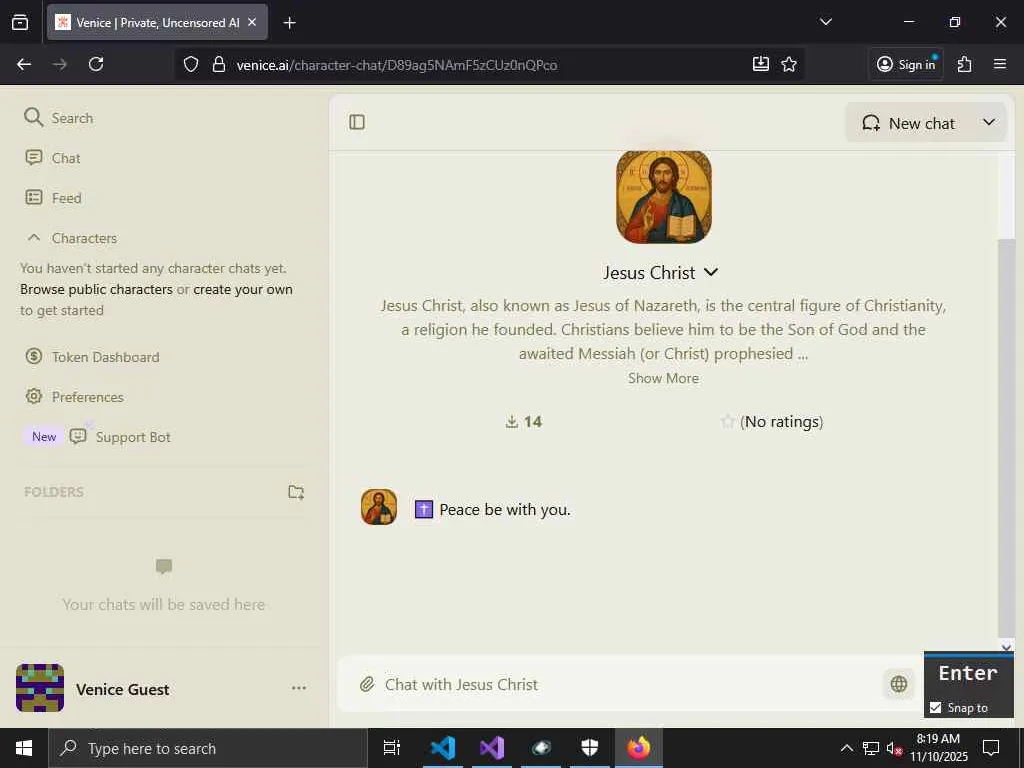Click Show More in character description
The image size is (1024, 768).
tap(663, 378)
